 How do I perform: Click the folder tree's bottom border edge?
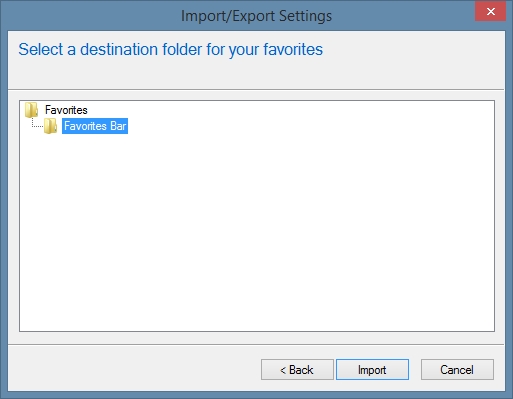pos(257,331)
